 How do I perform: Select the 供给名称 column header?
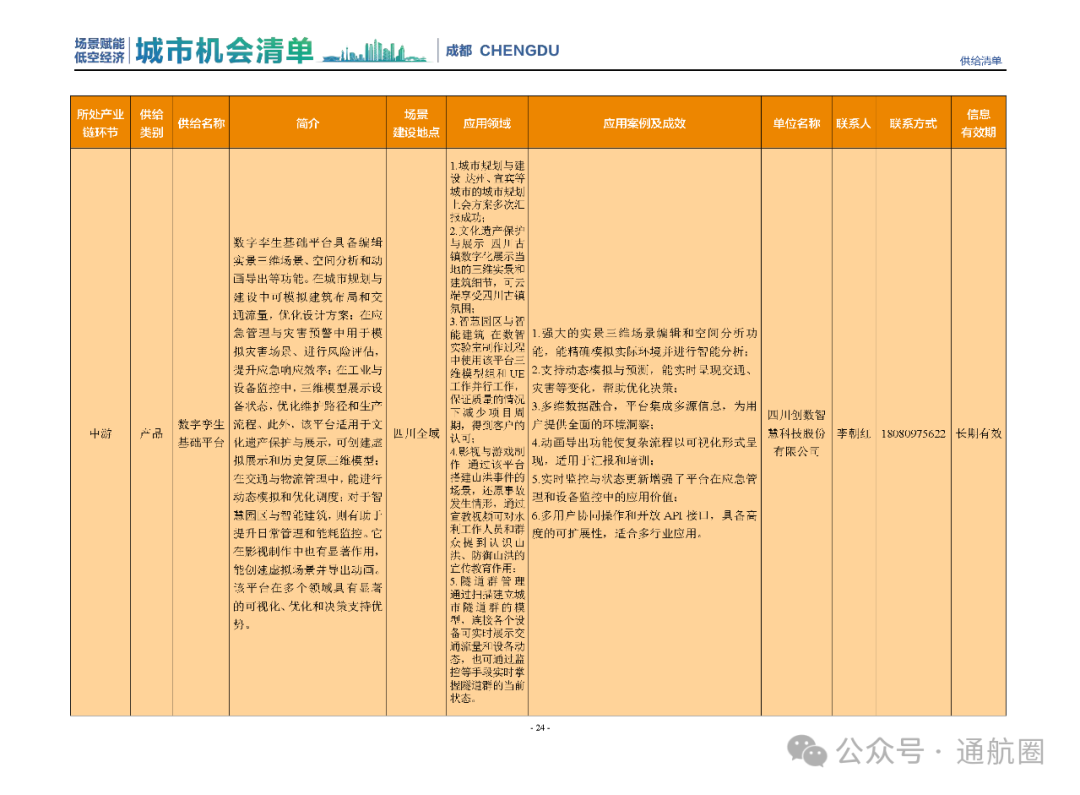tap(201, 123)
